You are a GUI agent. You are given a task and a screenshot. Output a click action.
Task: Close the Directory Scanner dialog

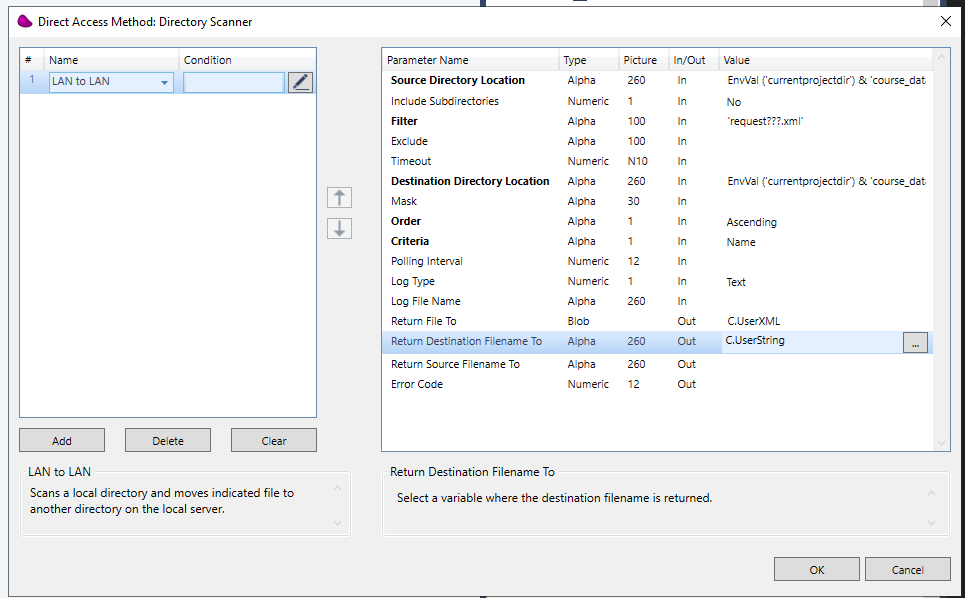coord(946,22)
